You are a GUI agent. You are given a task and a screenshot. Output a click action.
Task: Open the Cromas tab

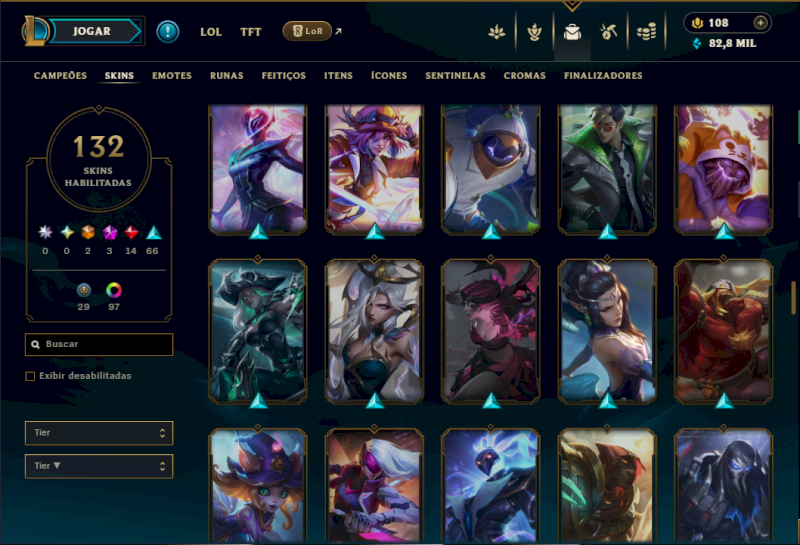[x=524, y=76]
